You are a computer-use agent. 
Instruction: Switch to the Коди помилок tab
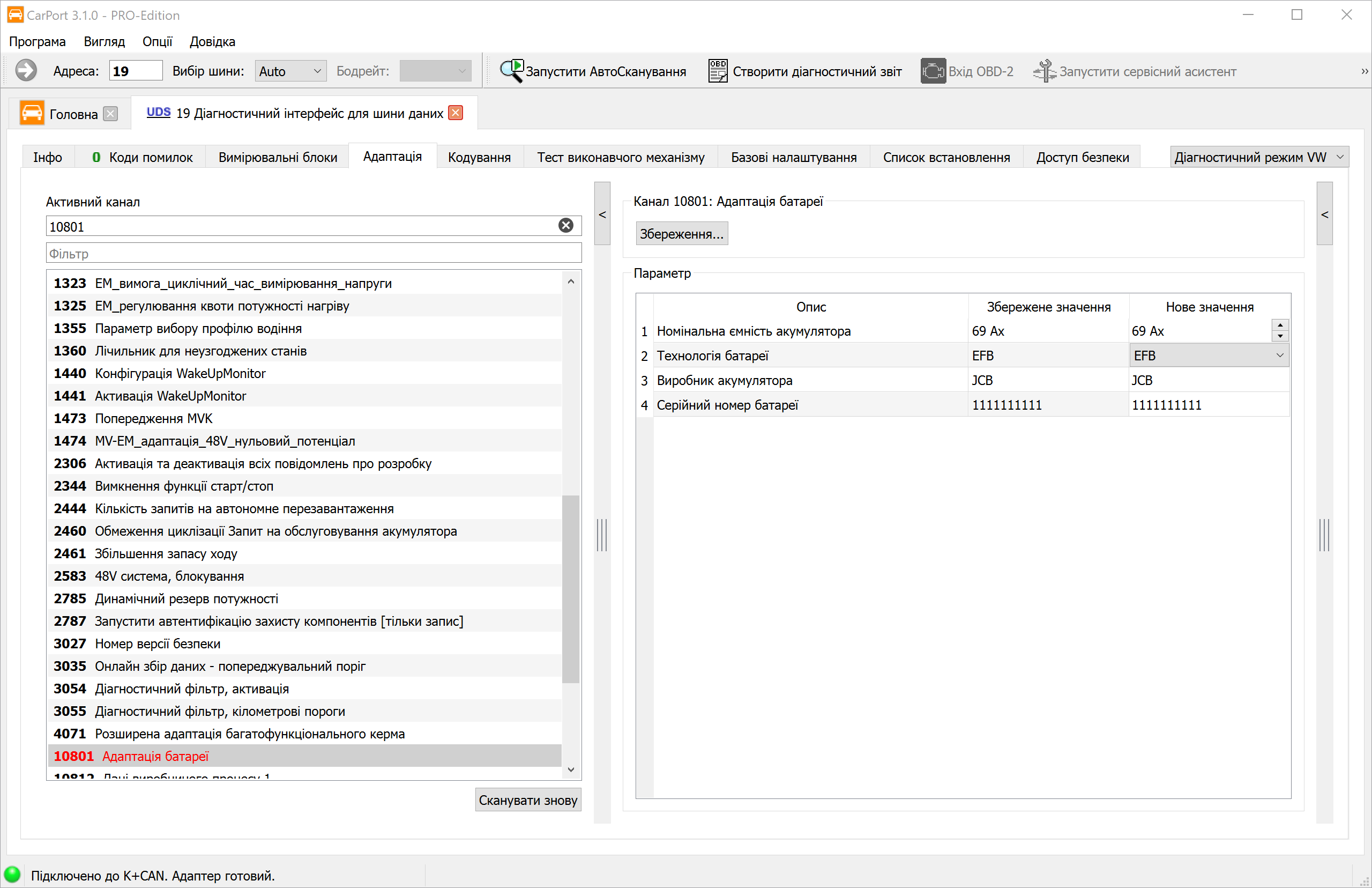point(141,158)
